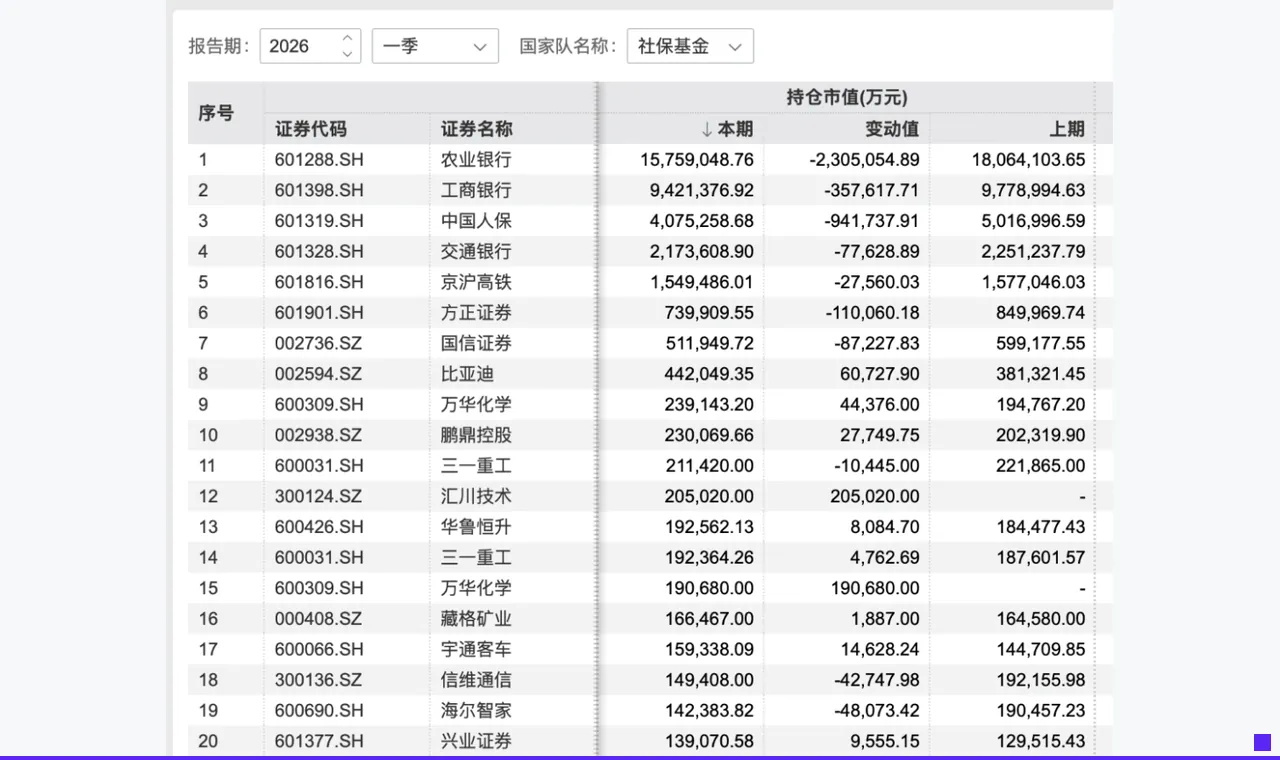The height and width of the screenshot is (760, 1280).
Task: Click change value 14,628.24
Action: [881, 649]
